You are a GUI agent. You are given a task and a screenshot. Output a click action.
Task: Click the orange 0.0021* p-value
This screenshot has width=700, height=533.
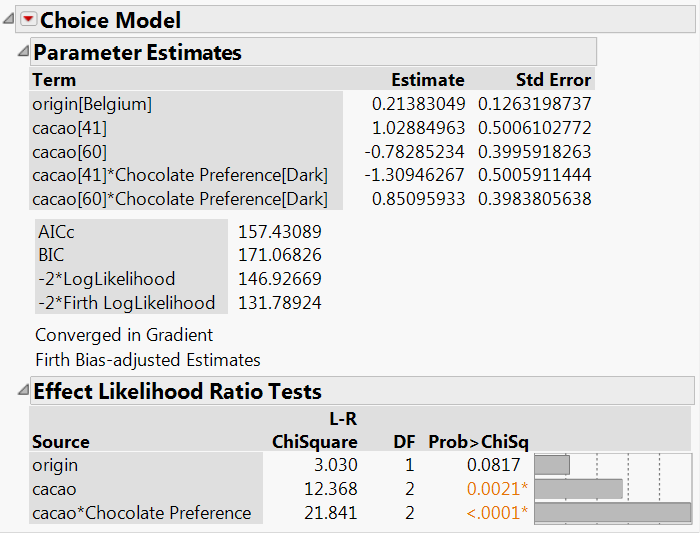(498, 489)
